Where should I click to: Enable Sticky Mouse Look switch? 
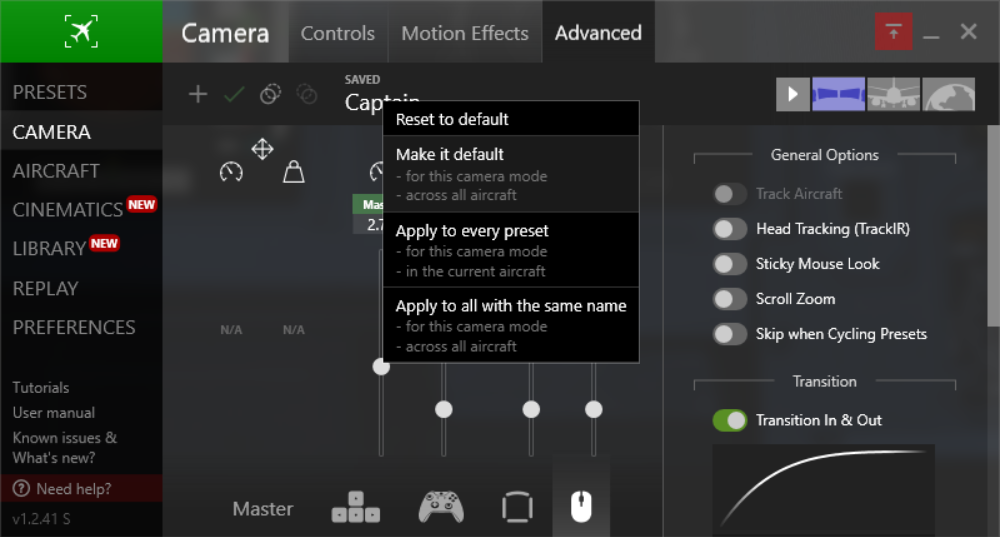tap(730, 264)
